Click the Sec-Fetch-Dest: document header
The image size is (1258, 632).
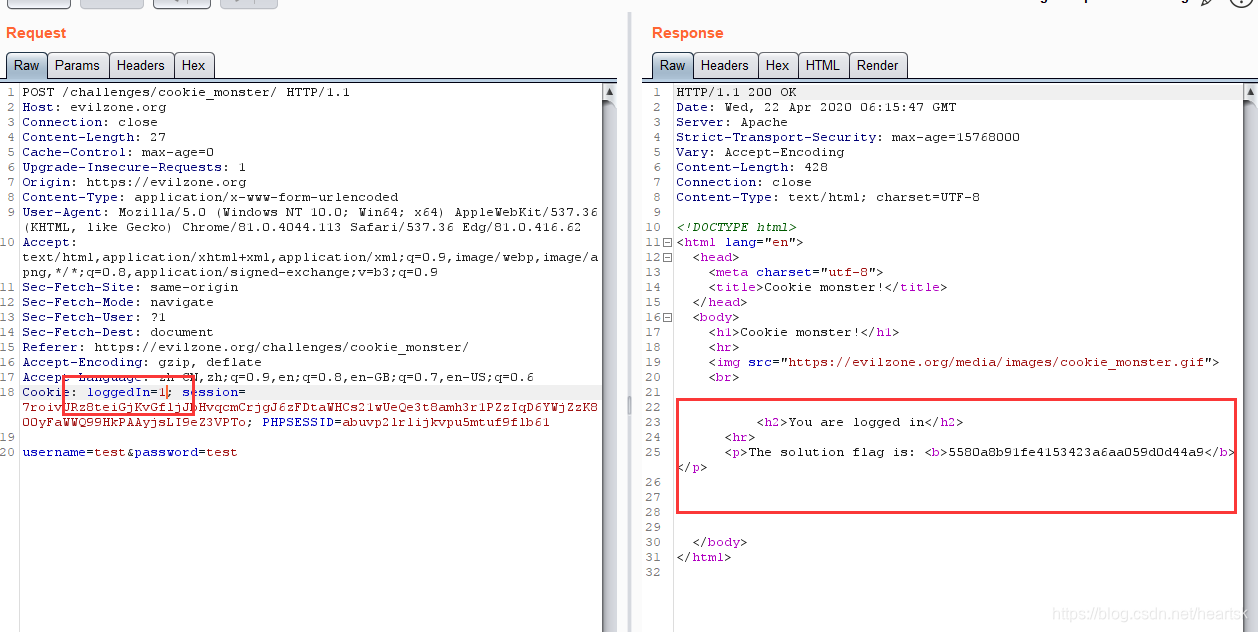pyautogui.click(x=118, y=332)
